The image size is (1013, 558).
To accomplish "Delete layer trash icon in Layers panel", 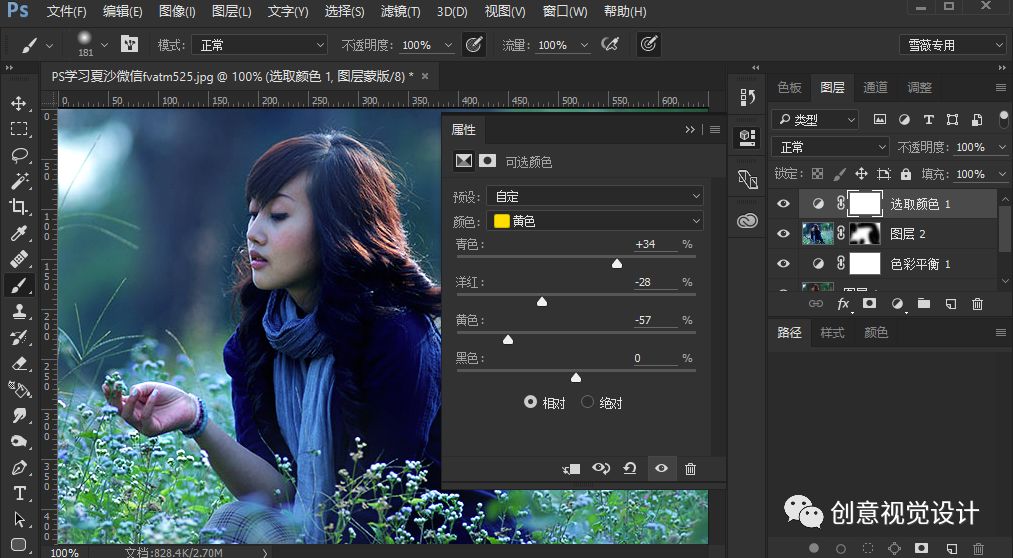I will coord(977,304).
